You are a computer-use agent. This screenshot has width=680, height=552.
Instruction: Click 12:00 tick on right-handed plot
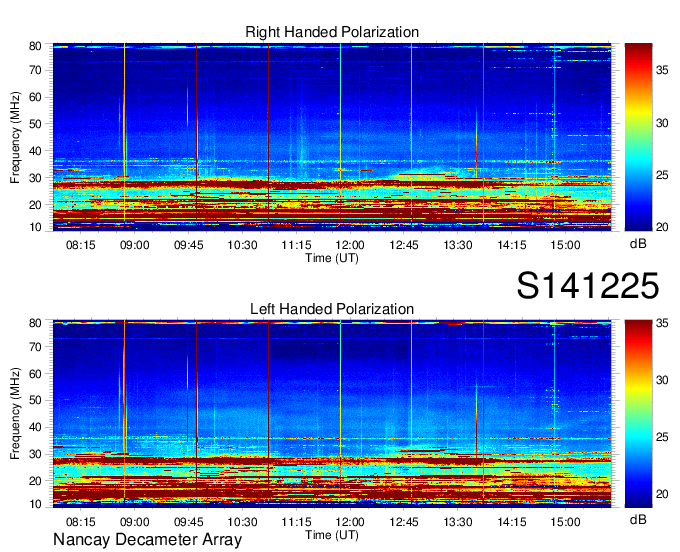pos(350,245)
